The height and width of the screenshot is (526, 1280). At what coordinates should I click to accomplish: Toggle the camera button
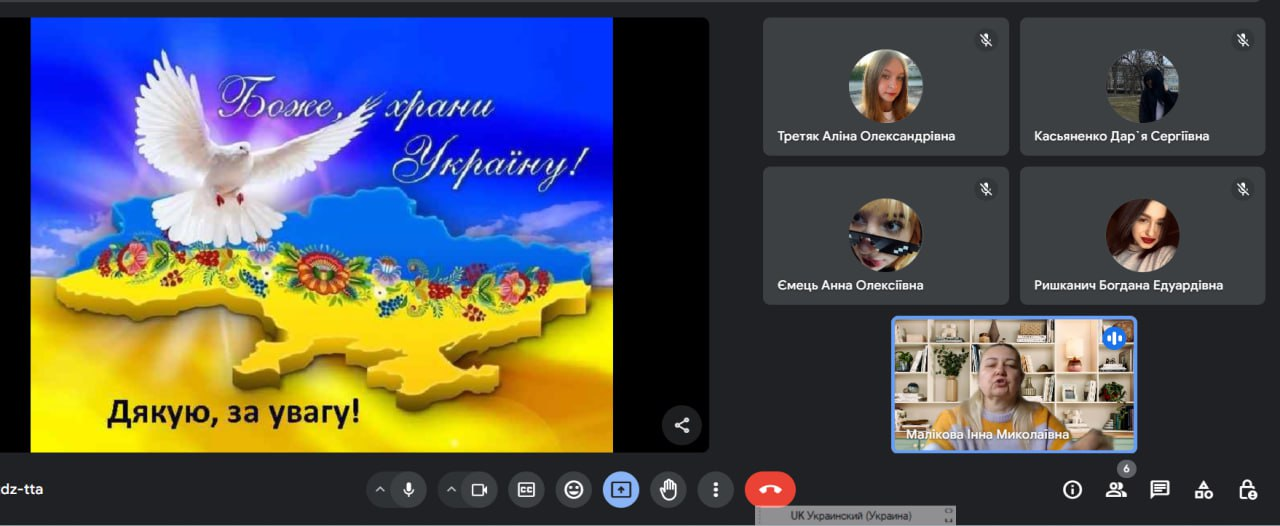coord(480,490)
